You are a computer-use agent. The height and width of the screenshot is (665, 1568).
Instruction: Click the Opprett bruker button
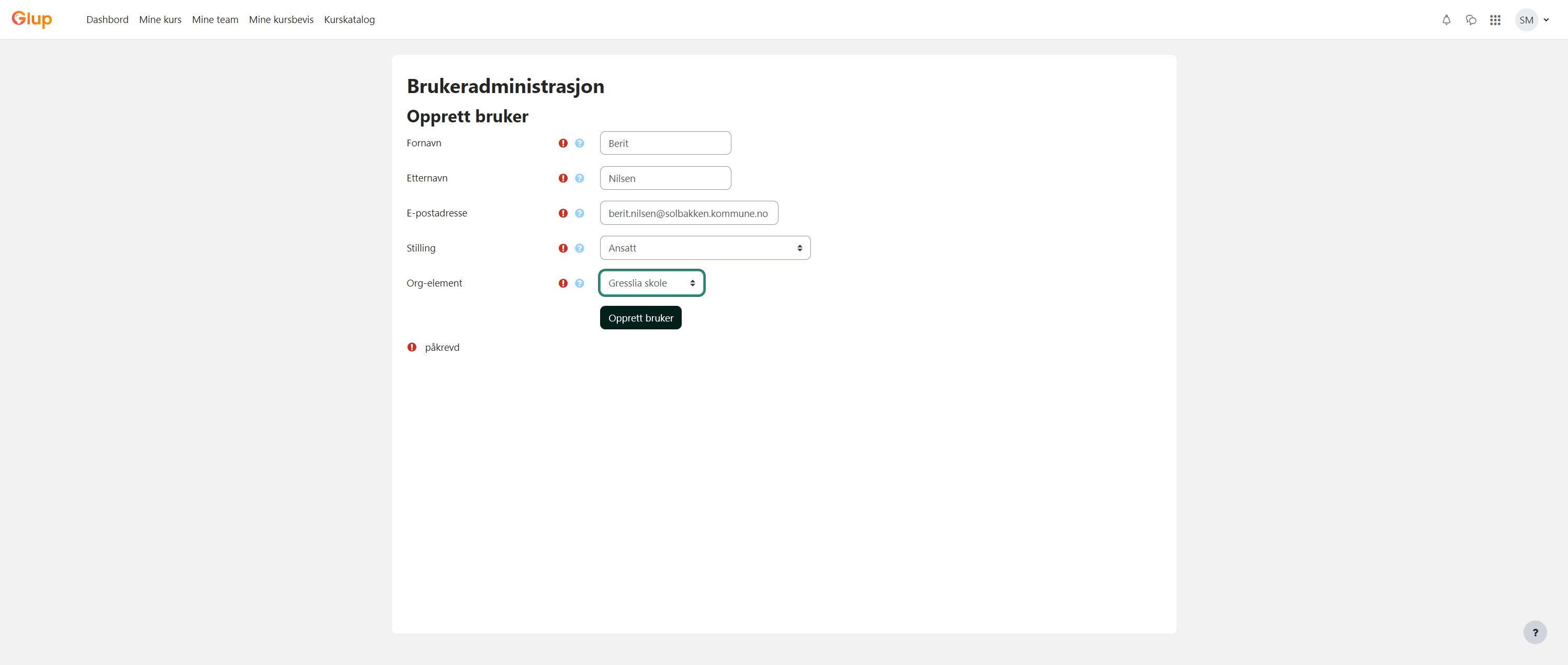pyautogui.click(x=640, y=317)
